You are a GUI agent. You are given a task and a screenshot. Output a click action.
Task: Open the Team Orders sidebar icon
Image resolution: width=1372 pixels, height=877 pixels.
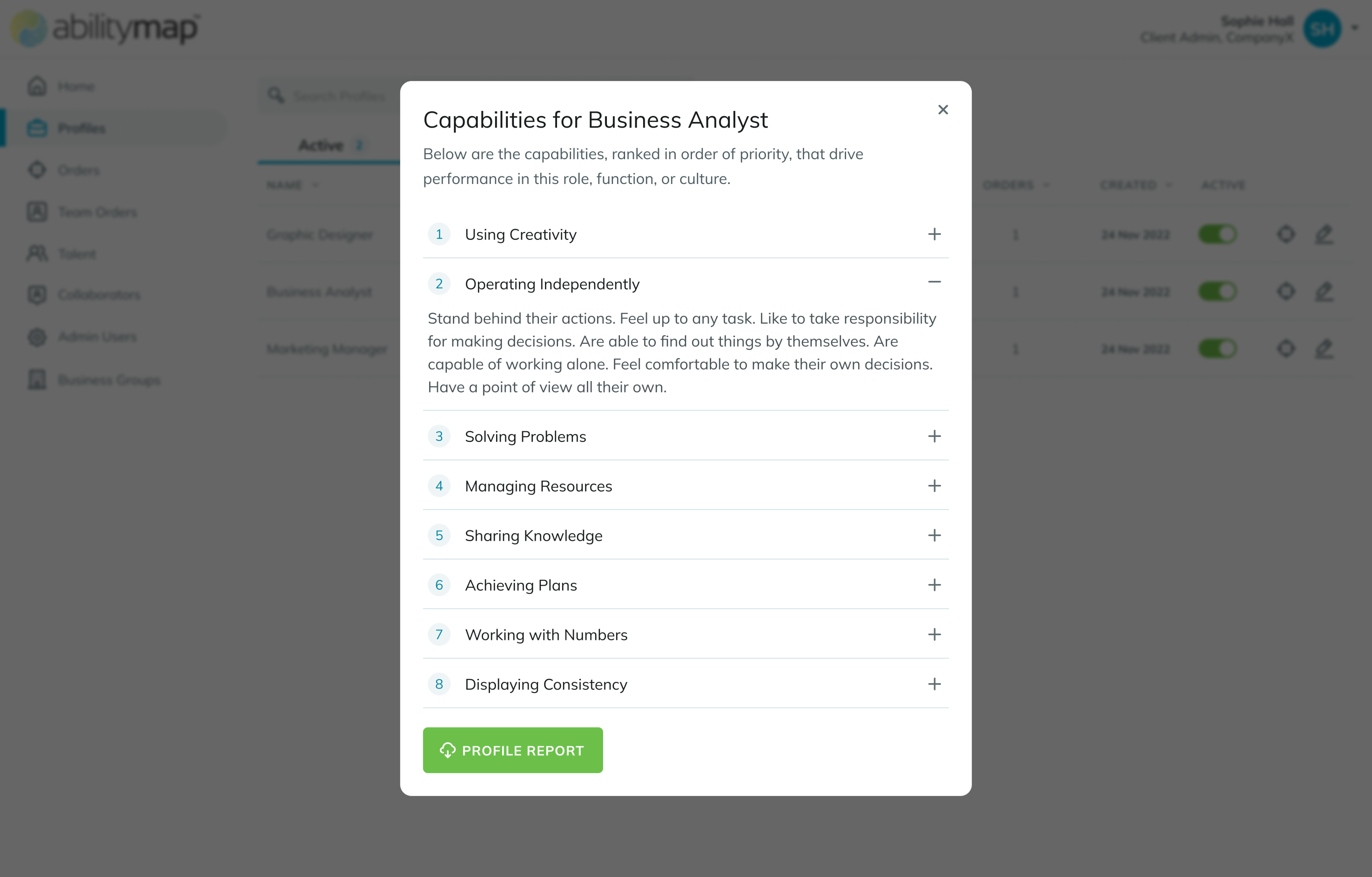(38, 212)
